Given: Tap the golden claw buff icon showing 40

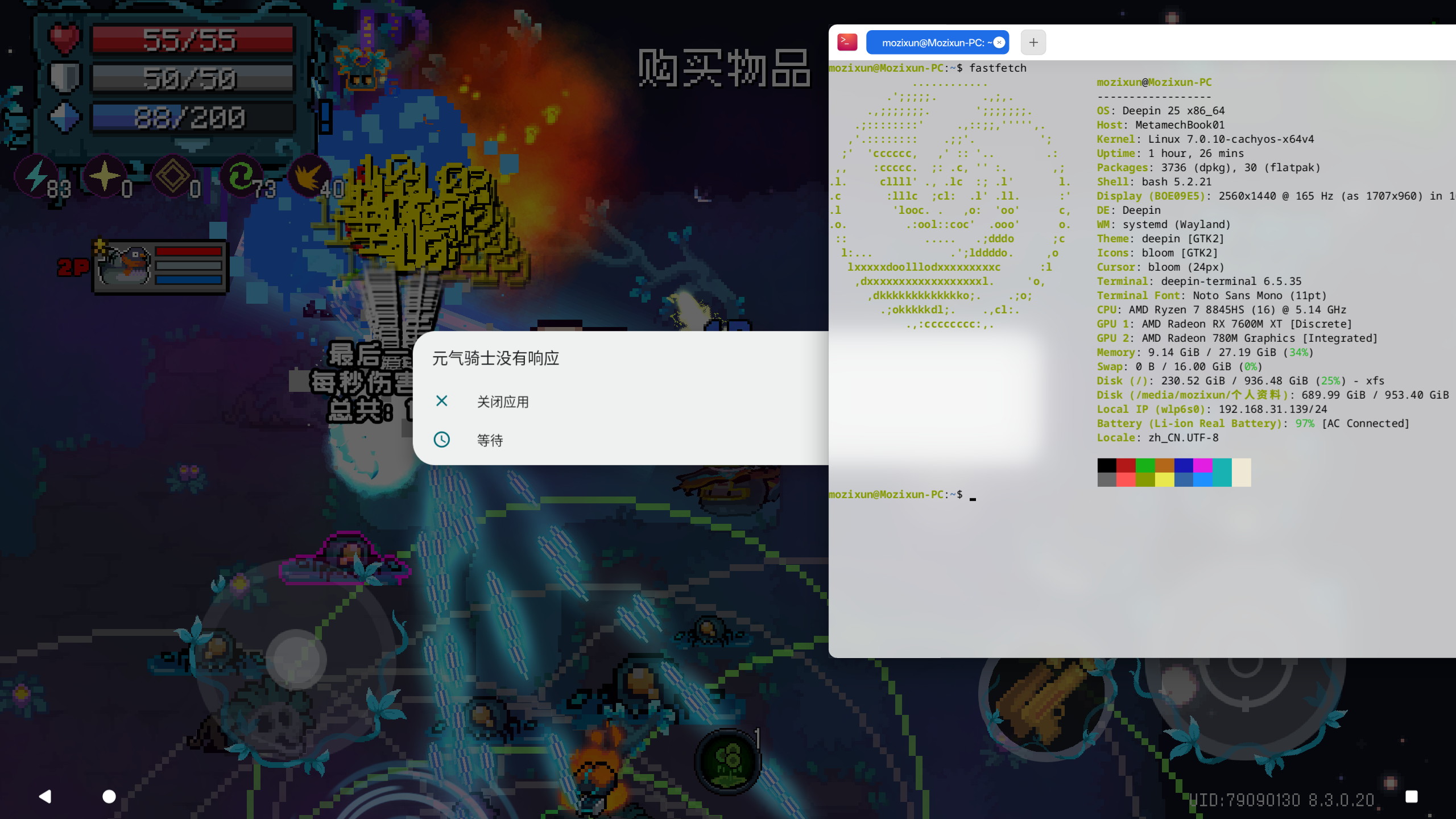Looking at the screenshot, I should click(x=311, y=176).
